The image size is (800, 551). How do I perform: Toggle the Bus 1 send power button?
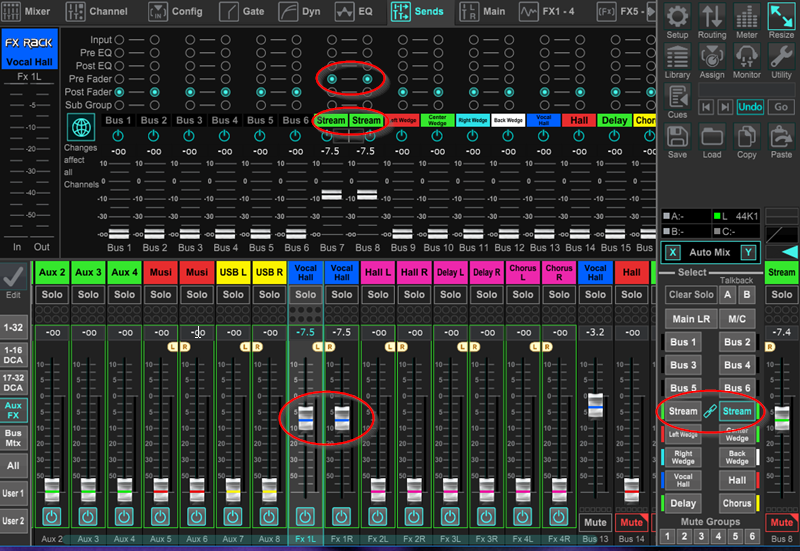119,136
